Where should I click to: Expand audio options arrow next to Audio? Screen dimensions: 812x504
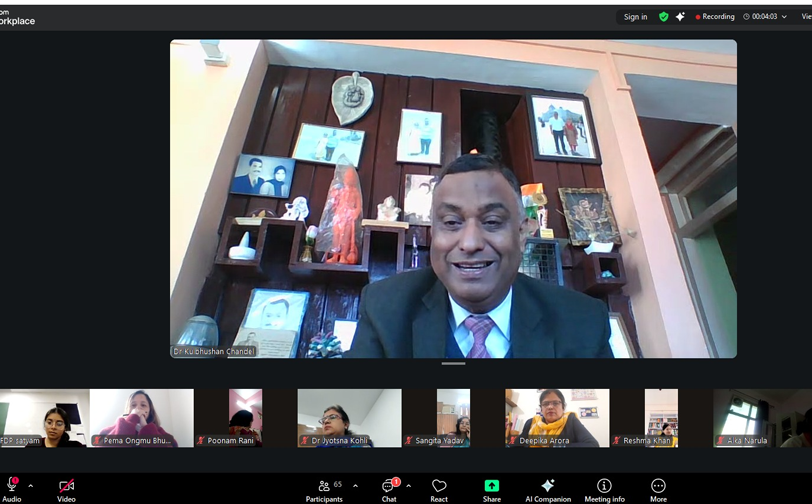tap(30, 486)
